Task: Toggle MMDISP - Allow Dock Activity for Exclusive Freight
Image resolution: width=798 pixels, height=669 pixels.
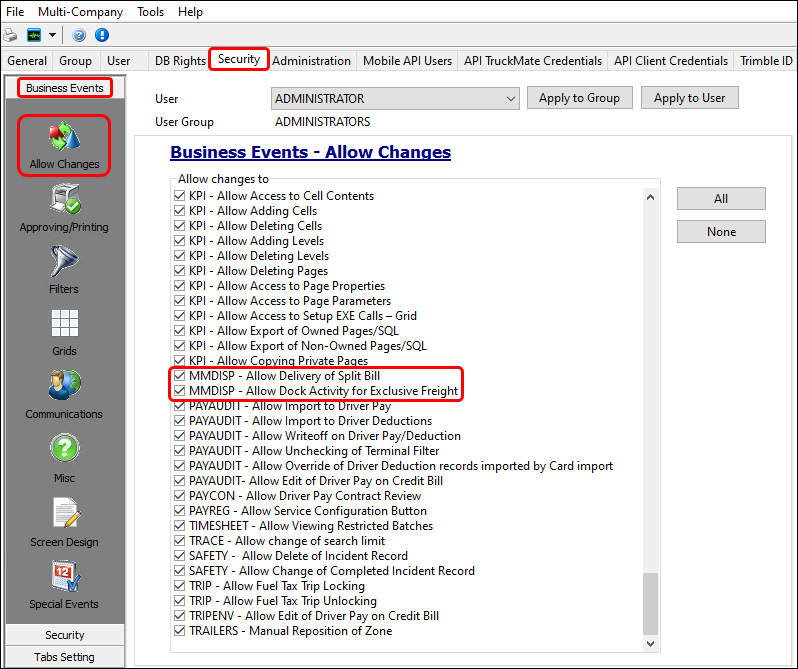Action: coord(179,391)
